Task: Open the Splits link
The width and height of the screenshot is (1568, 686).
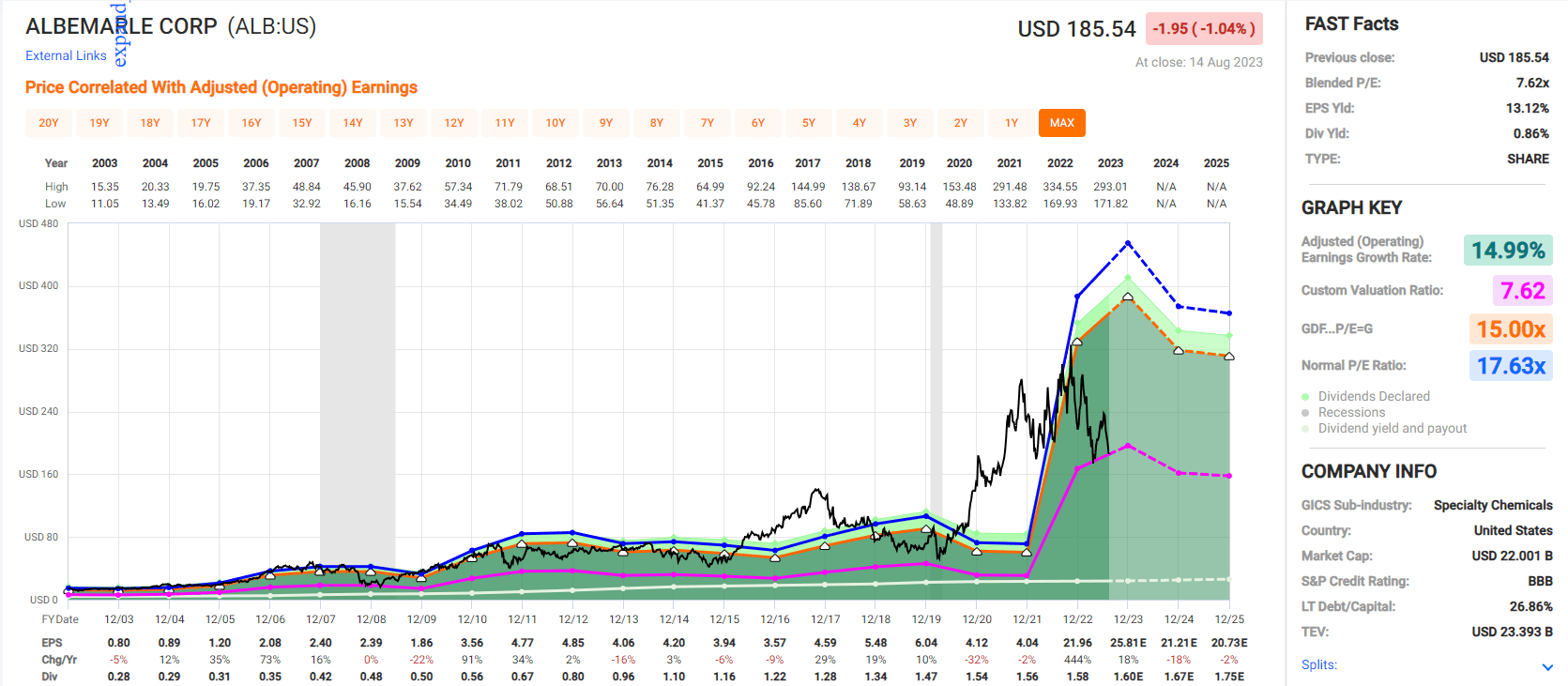Action: [x=1318, y=664]
